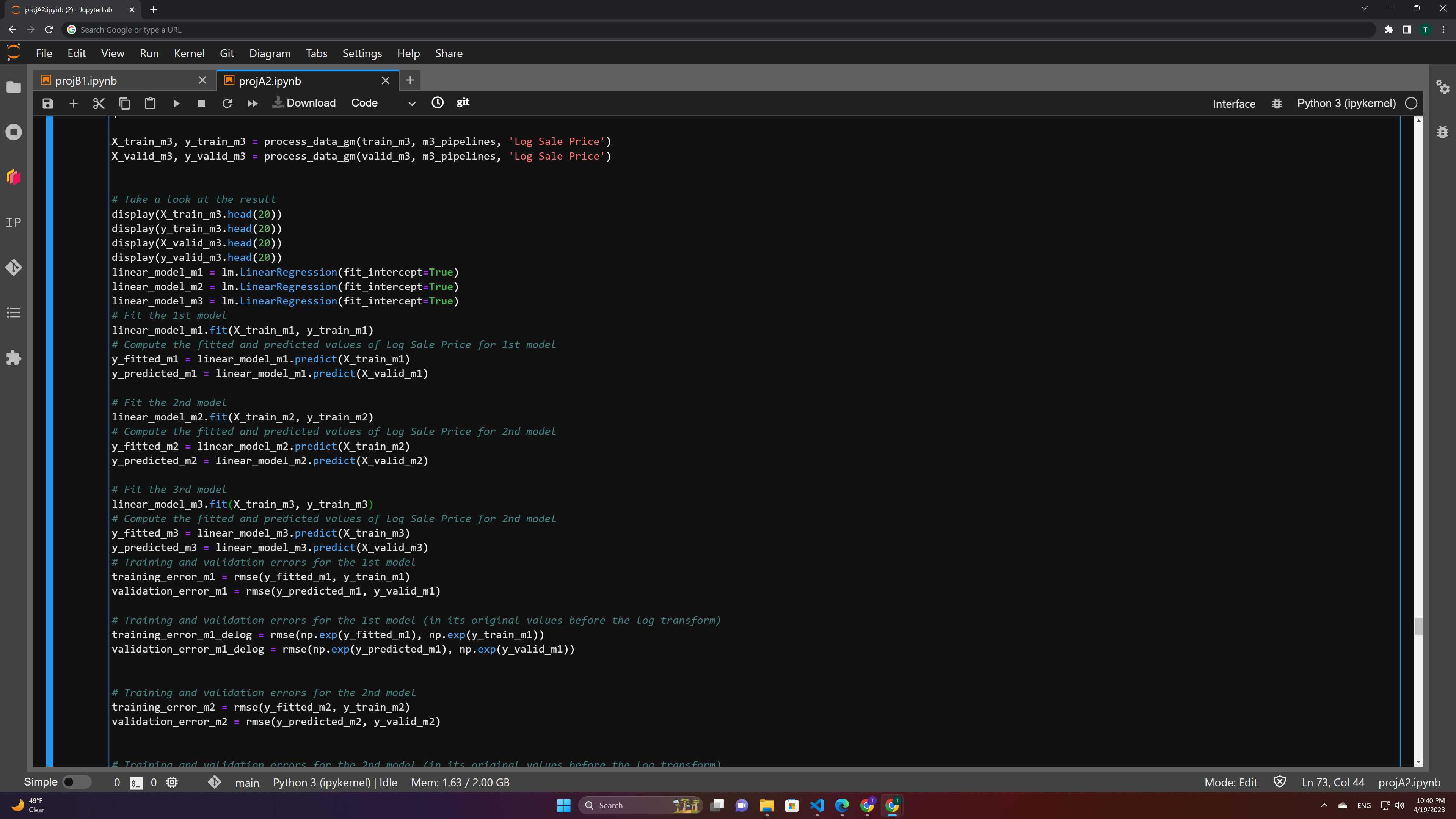This screenshot has height=819, width=1456.
Task: Select Python 3 (ipykernel) kernel chooser
Action: (x=1346, y=104)
